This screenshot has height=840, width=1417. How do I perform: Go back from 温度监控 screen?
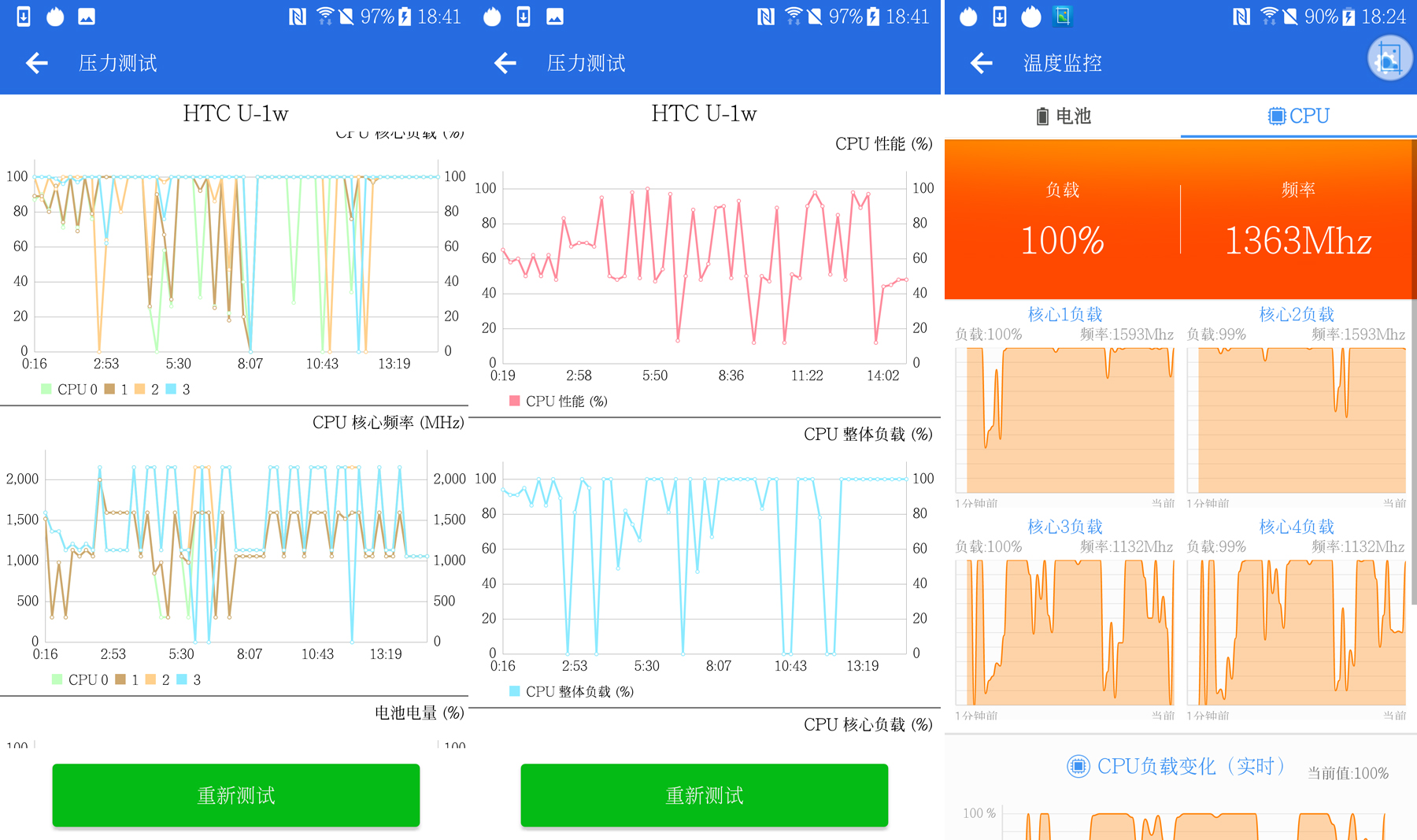click(x=982, y=63)
